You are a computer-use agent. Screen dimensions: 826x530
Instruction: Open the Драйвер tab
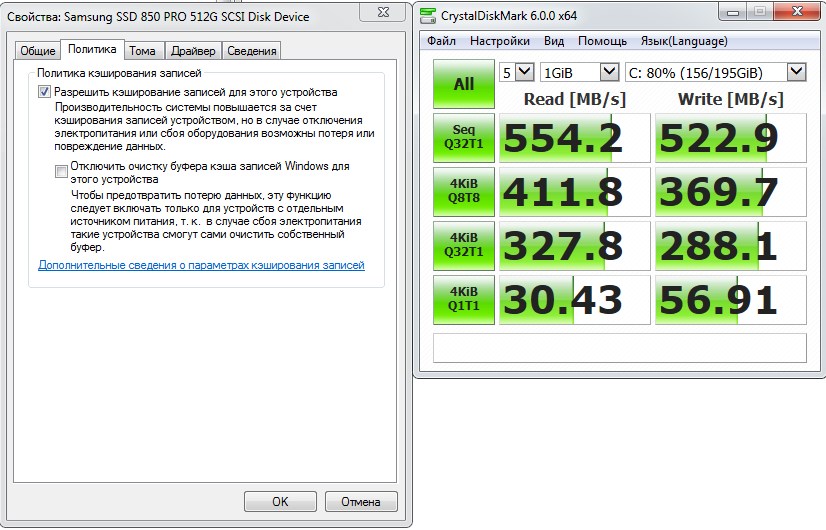(x=193, y=51)
